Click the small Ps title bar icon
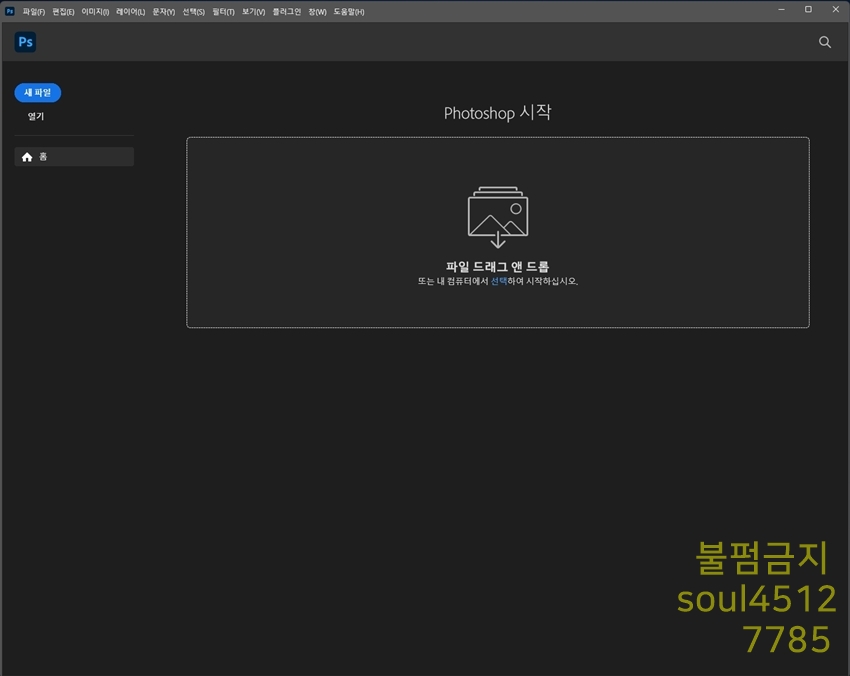The height and width of the screenshot is (676, 850). [x=10, y=11]
